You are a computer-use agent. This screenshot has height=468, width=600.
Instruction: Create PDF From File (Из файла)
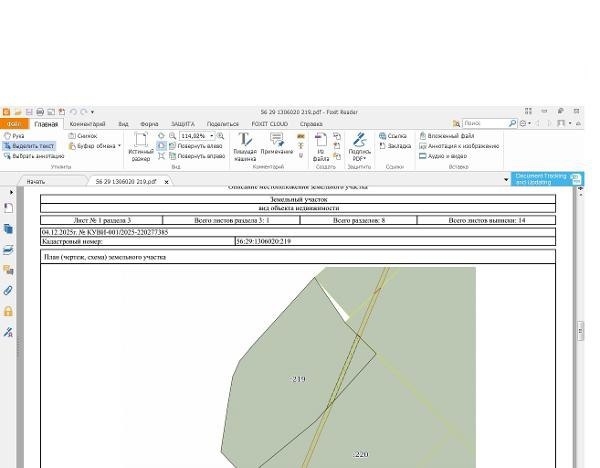click(321, 147)
